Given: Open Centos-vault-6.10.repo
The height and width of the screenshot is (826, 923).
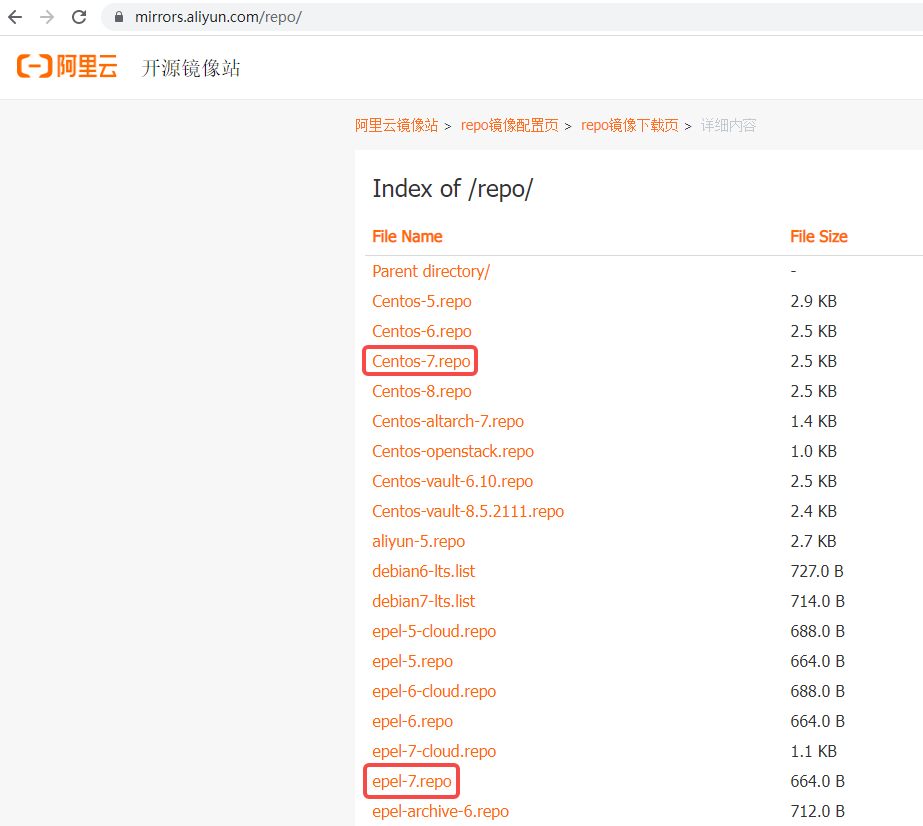Looking at the screenshot, I should pos(452,482).
